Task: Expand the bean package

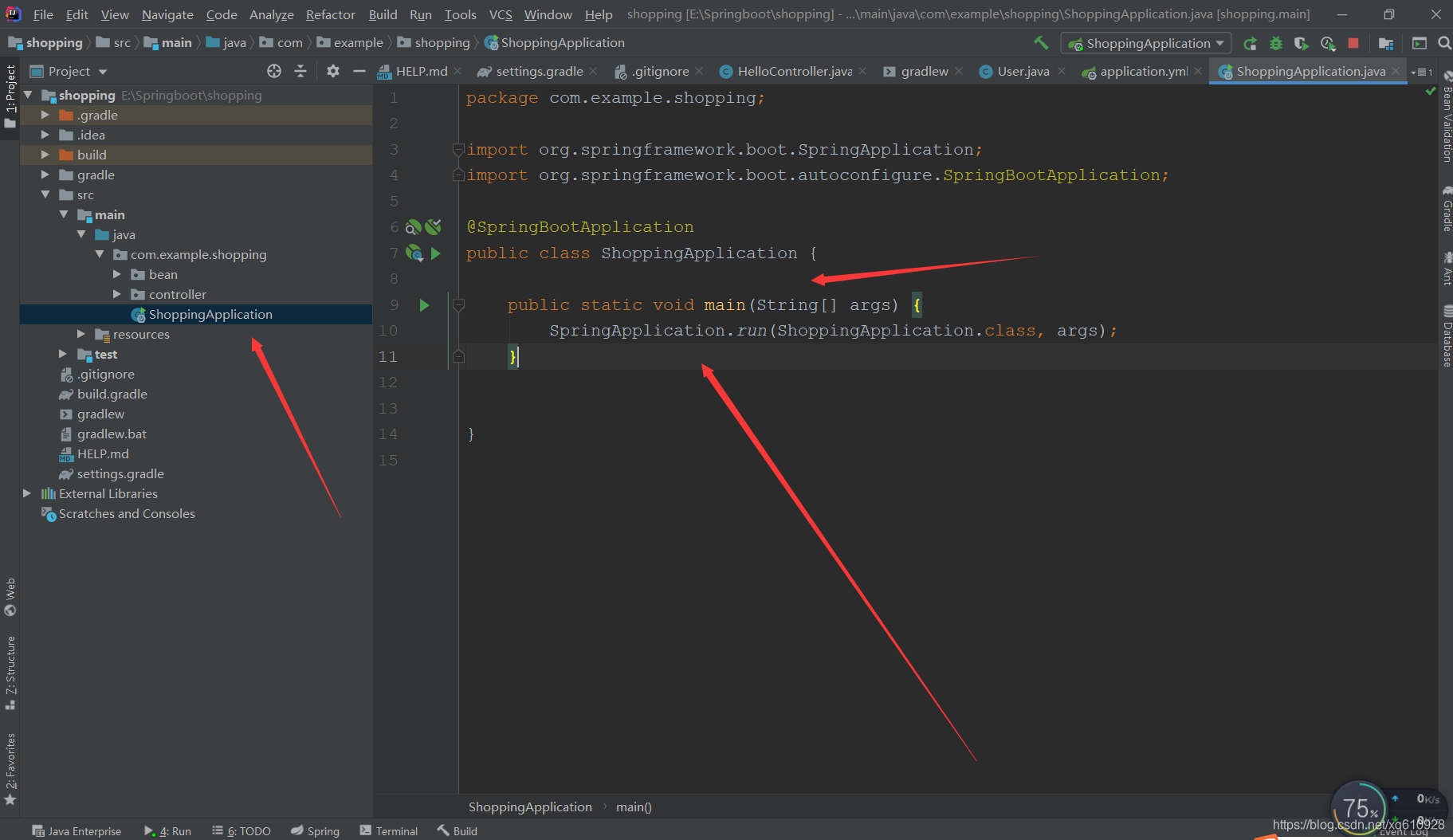Action: [117, 274]
